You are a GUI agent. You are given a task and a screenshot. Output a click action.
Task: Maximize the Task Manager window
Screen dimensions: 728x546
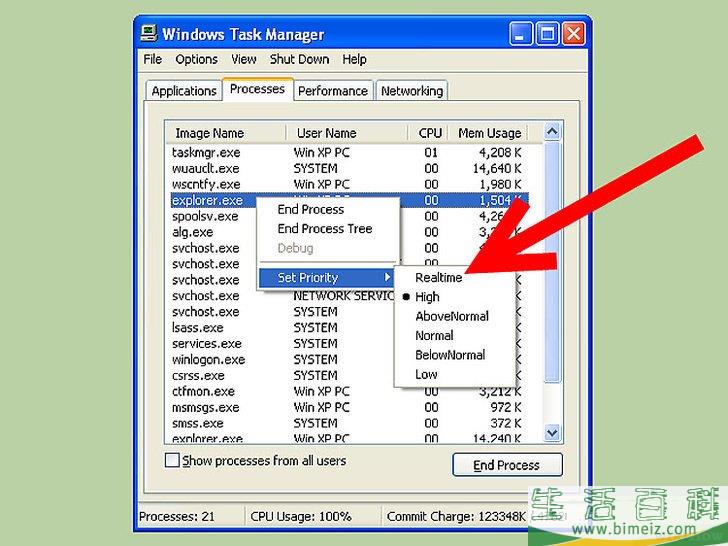(547, 34)
